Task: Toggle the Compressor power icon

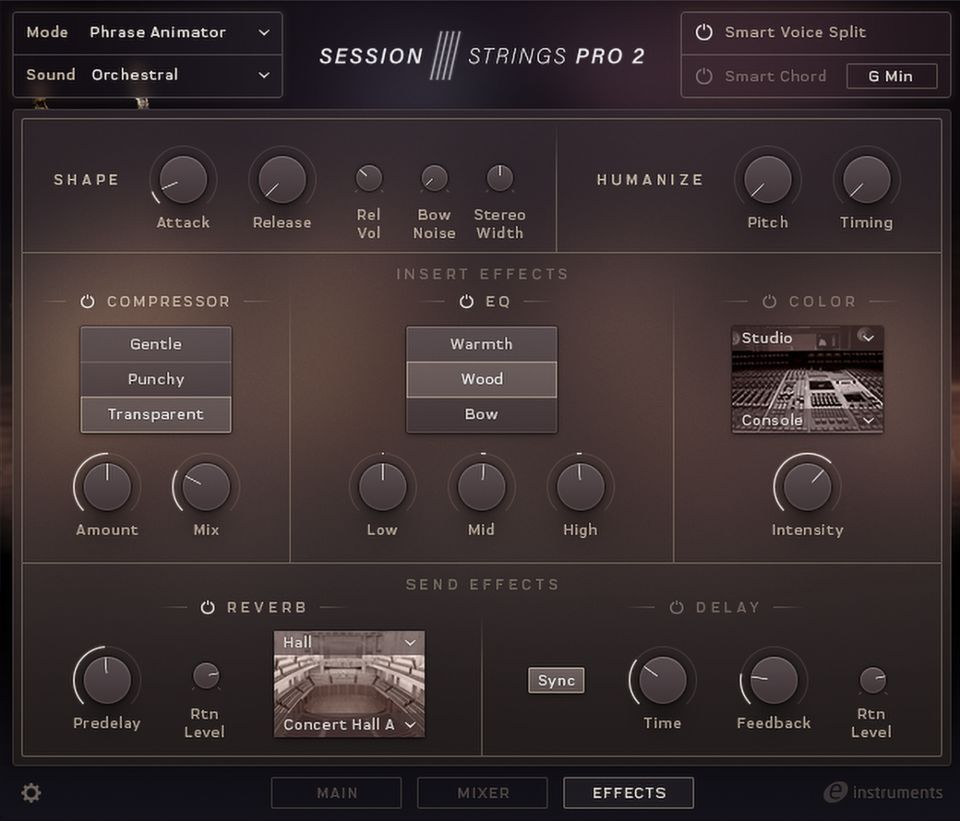Action: (87, 302)
